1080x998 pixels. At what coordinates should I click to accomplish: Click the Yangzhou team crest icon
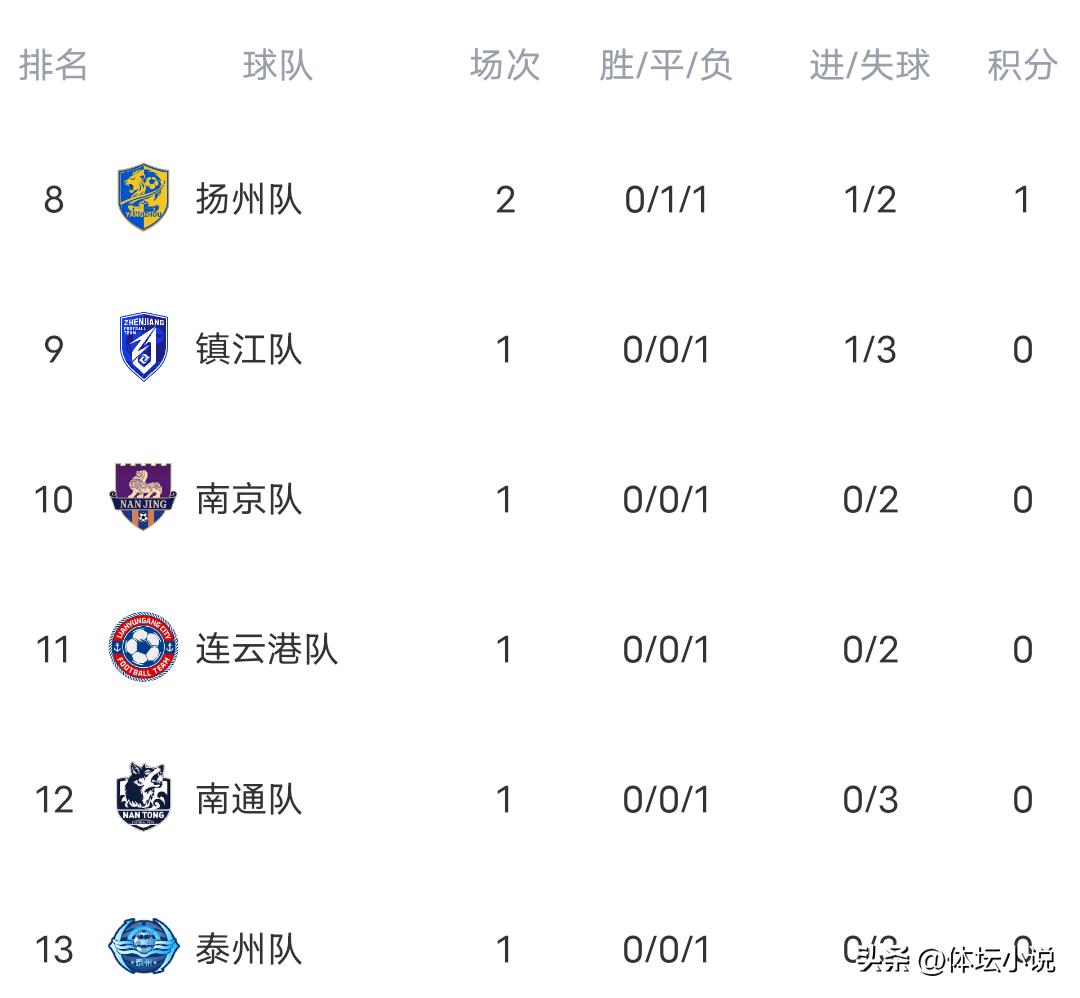click(x=144, y=198)
